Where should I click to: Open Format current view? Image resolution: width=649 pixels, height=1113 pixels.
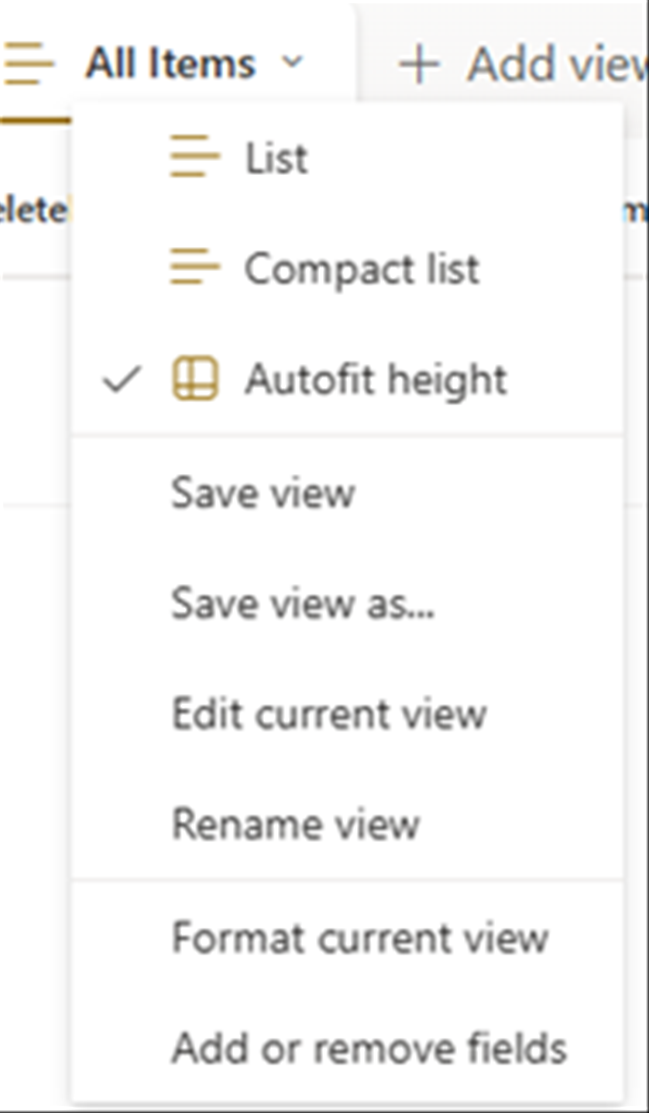[x=347, y=937]
